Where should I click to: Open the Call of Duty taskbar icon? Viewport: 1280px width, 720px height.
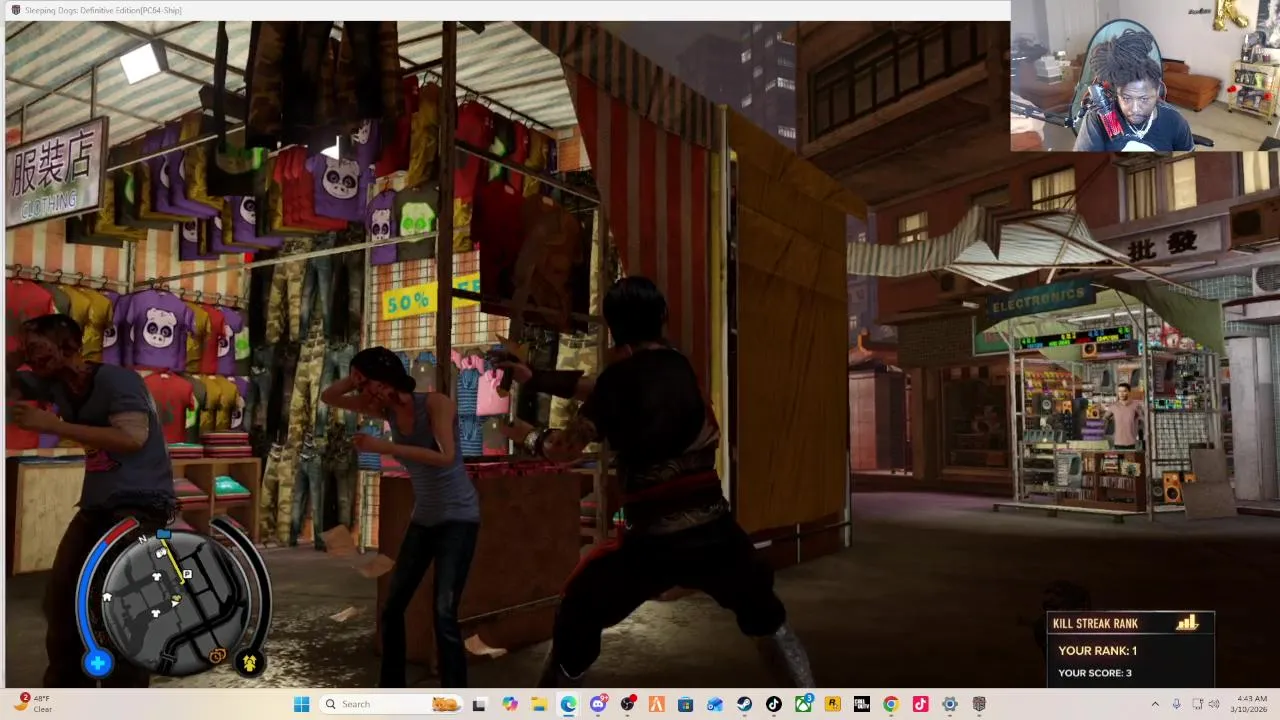point(861,704)
